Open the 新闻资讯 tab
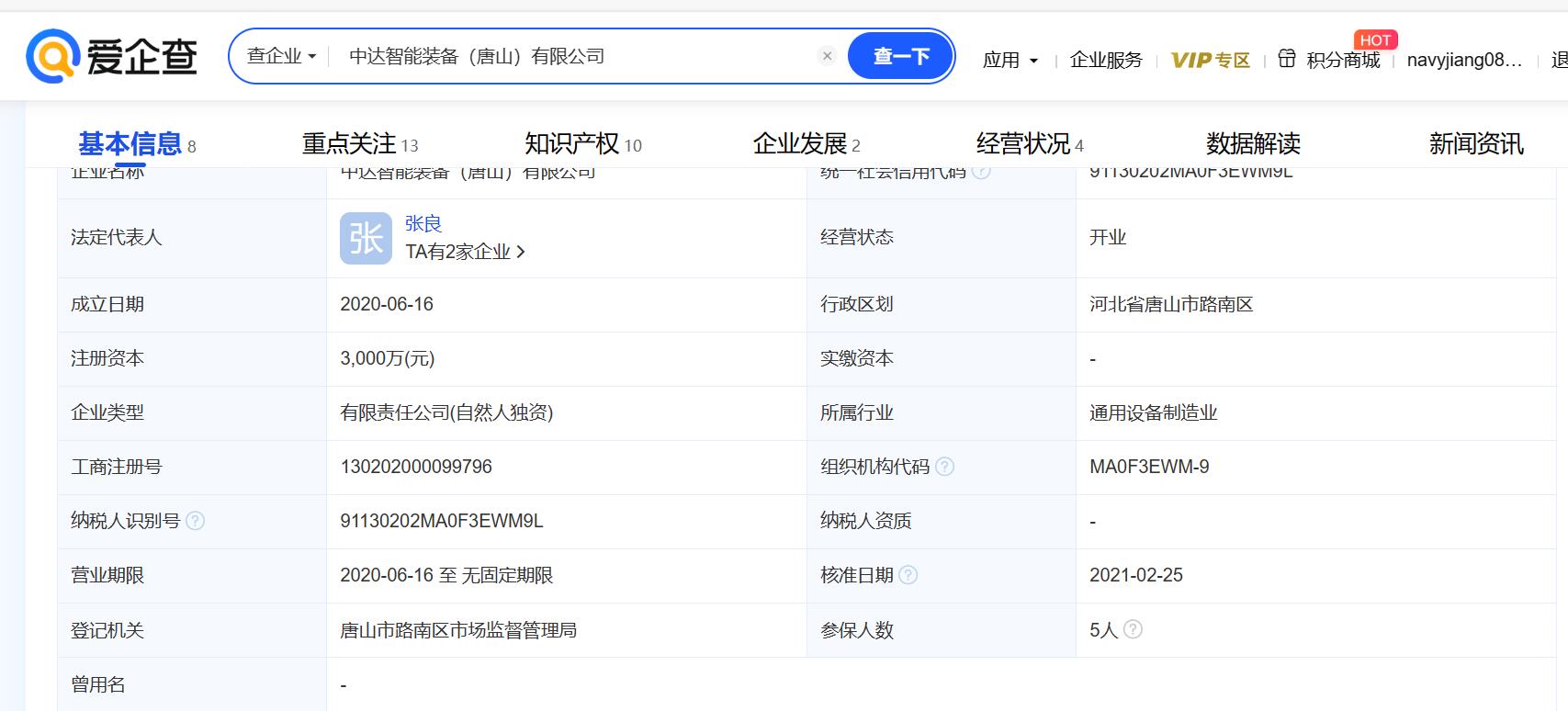This screenshot has width=1568, height=711. coord(1476,144)
